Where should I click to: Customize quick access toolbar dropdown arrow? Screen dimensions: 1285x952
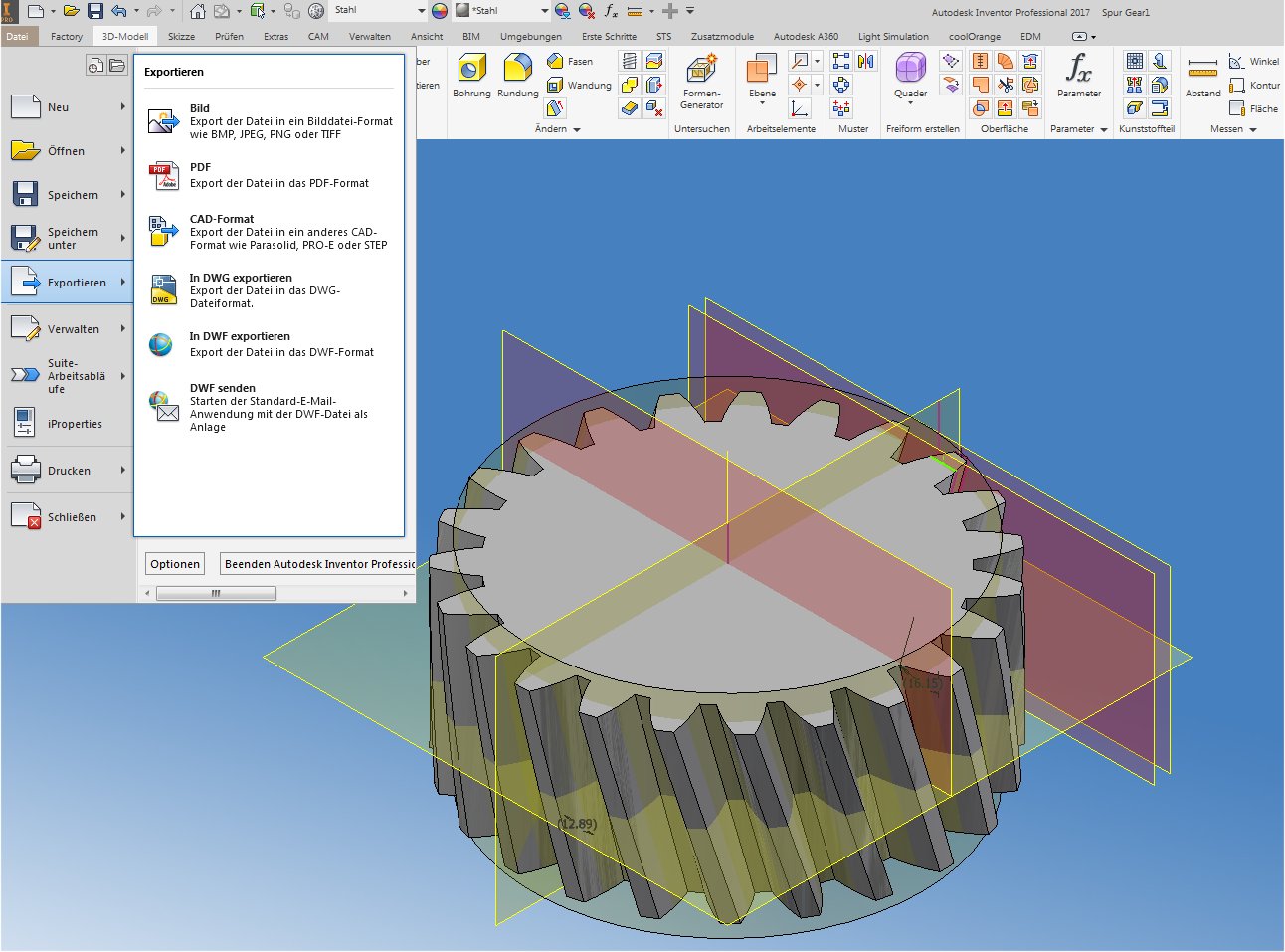(x=690, y=11)
